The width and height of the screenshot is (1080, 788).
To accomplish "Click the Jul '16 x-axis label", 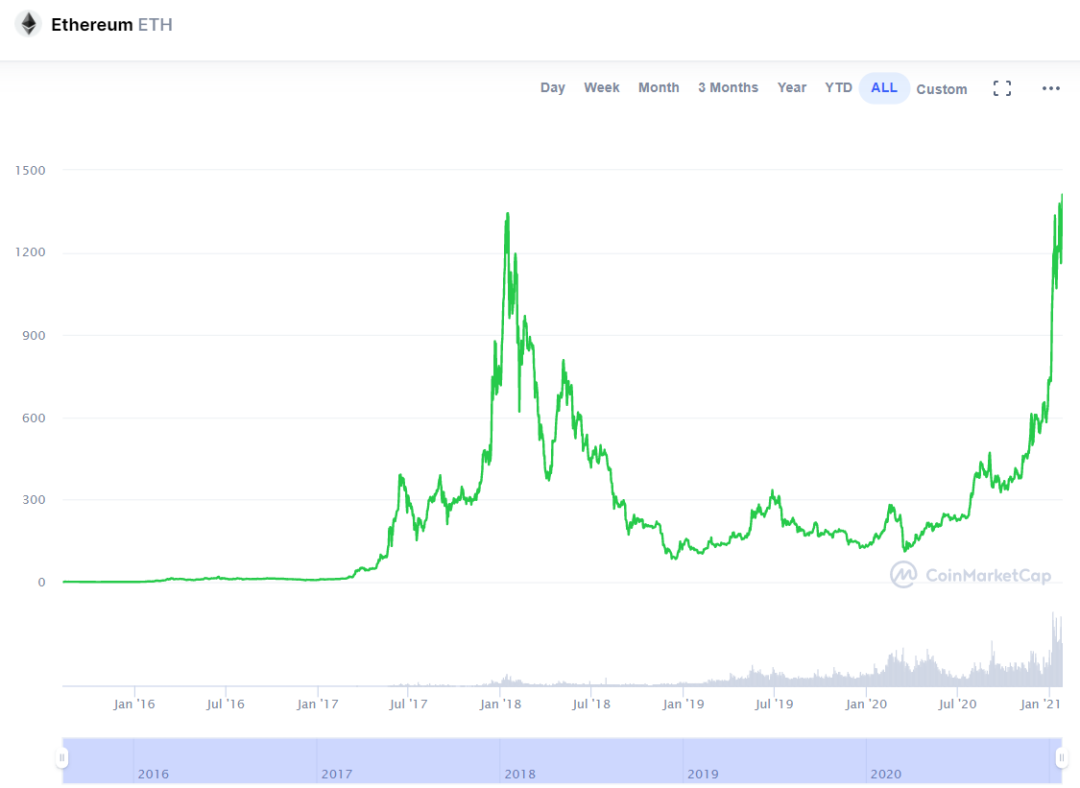I will pos(226,704).
